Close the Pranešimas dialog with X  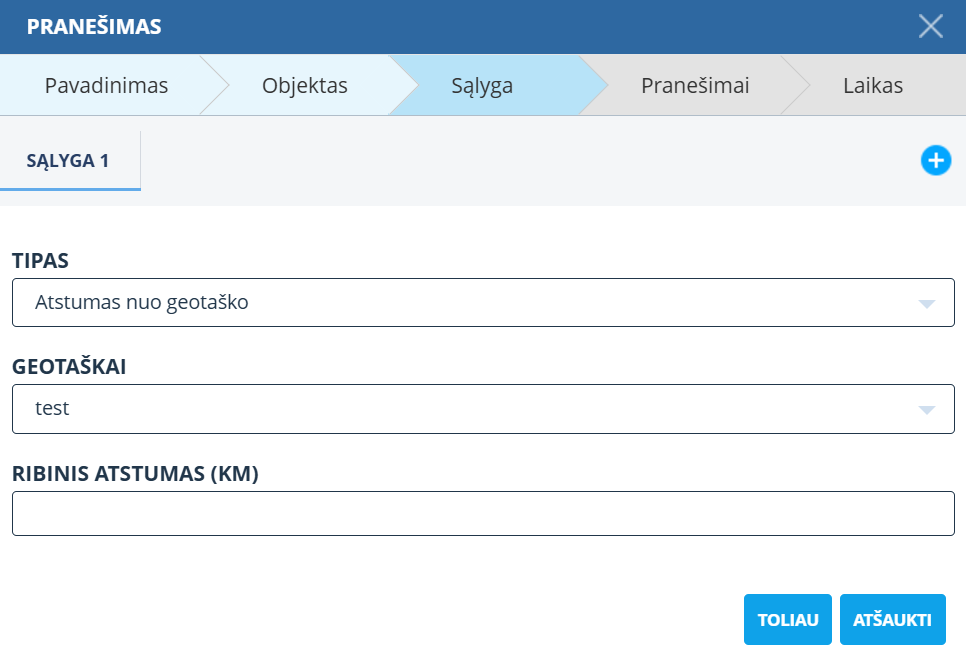[930, 27]
